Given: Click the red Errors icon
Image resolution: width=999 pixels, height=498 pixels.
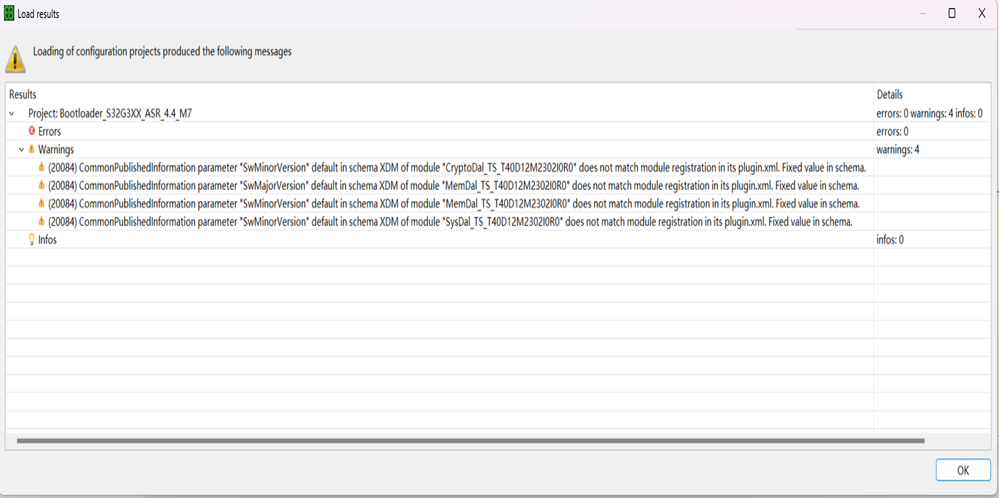Looking at the screenshot, I should click(32, 131).
